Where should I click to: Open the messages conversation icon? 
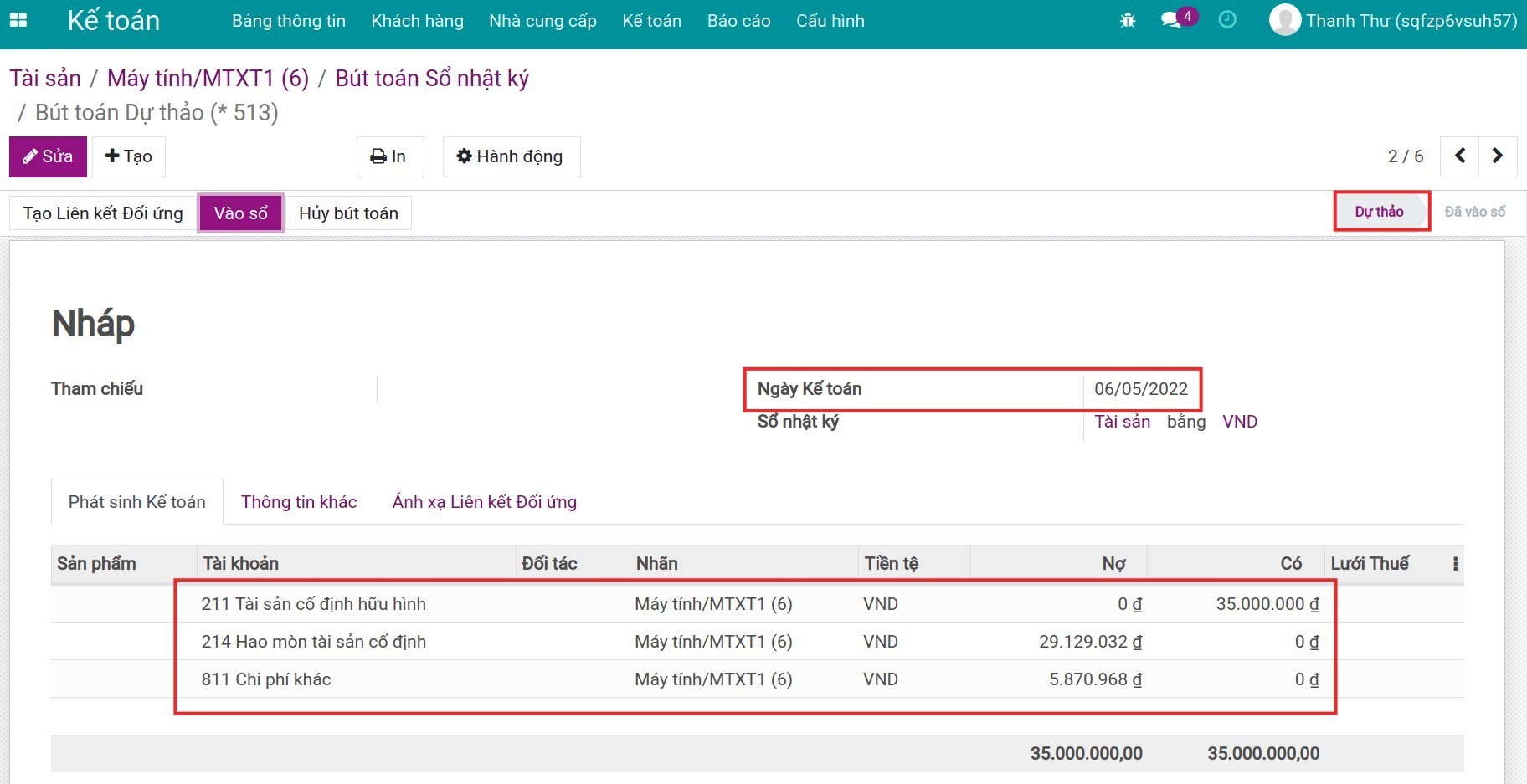tap(1171, 20)
